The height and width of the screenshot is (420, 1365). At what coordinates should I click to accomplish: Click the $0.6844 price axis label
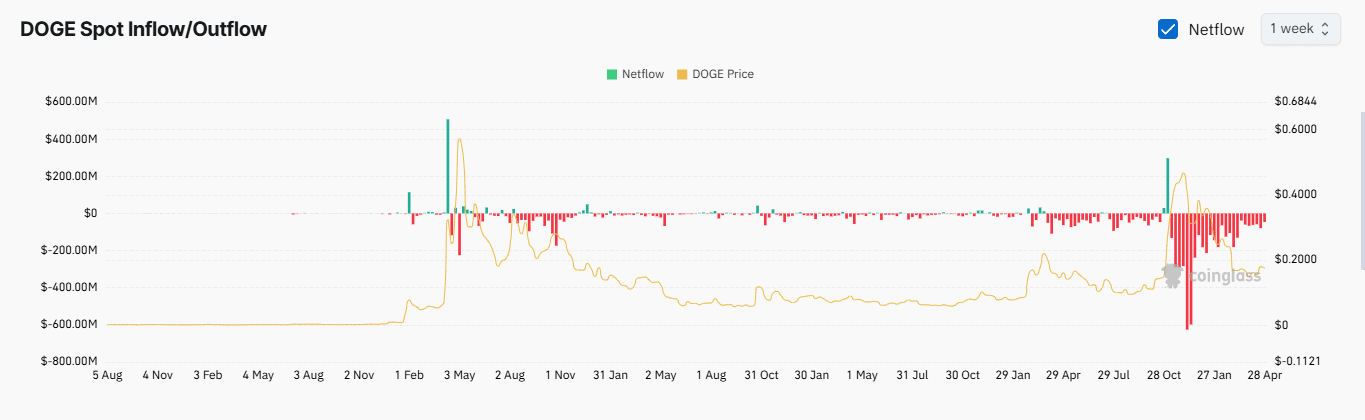pyautogui.click(x=1296, y=101)
